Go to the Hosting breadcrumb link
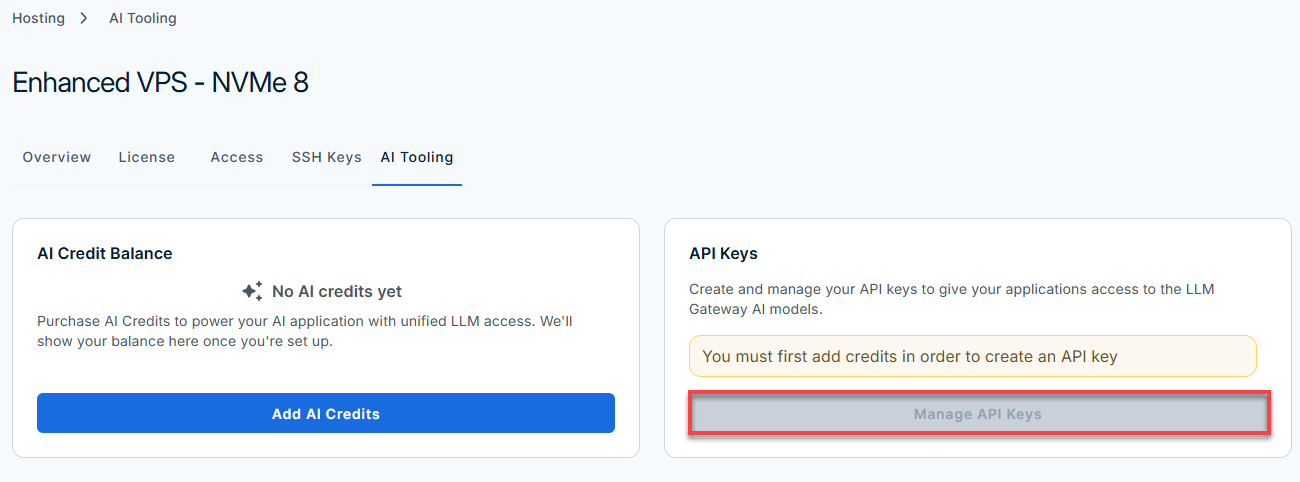 coord(38,18)
